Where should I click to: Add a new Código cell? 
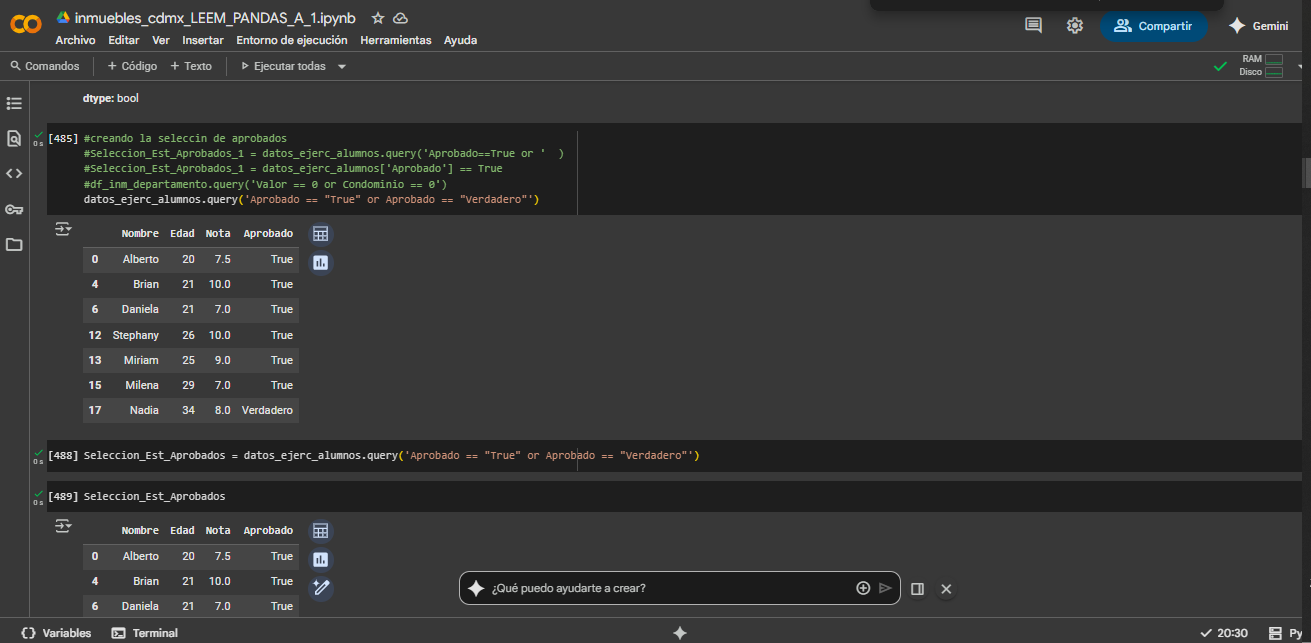click(x=132, y=66)
